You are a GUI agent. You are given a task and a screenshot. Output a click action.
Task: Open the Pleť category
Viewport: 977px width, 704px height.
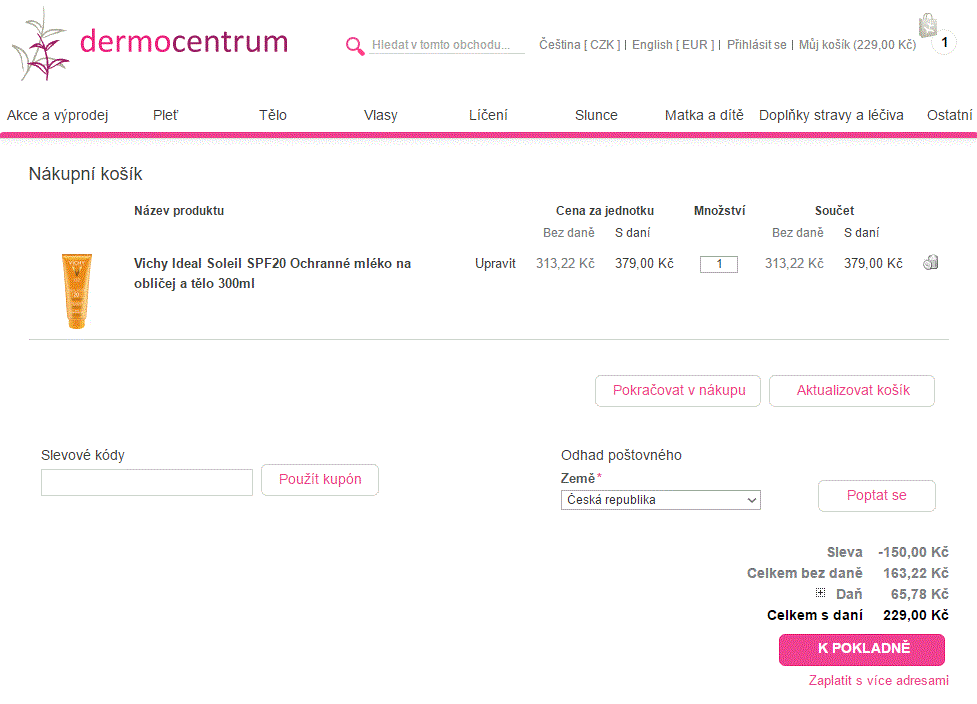point(165,115)
